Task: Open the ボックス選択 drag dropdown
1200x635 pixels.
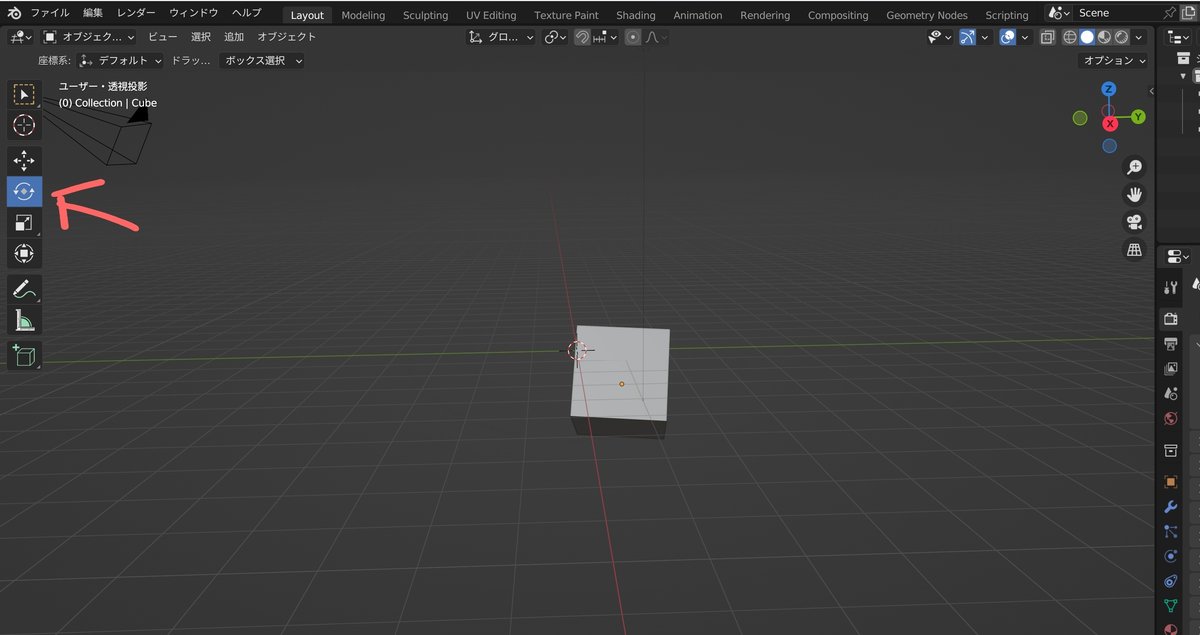Action: (x=262, y=60)
